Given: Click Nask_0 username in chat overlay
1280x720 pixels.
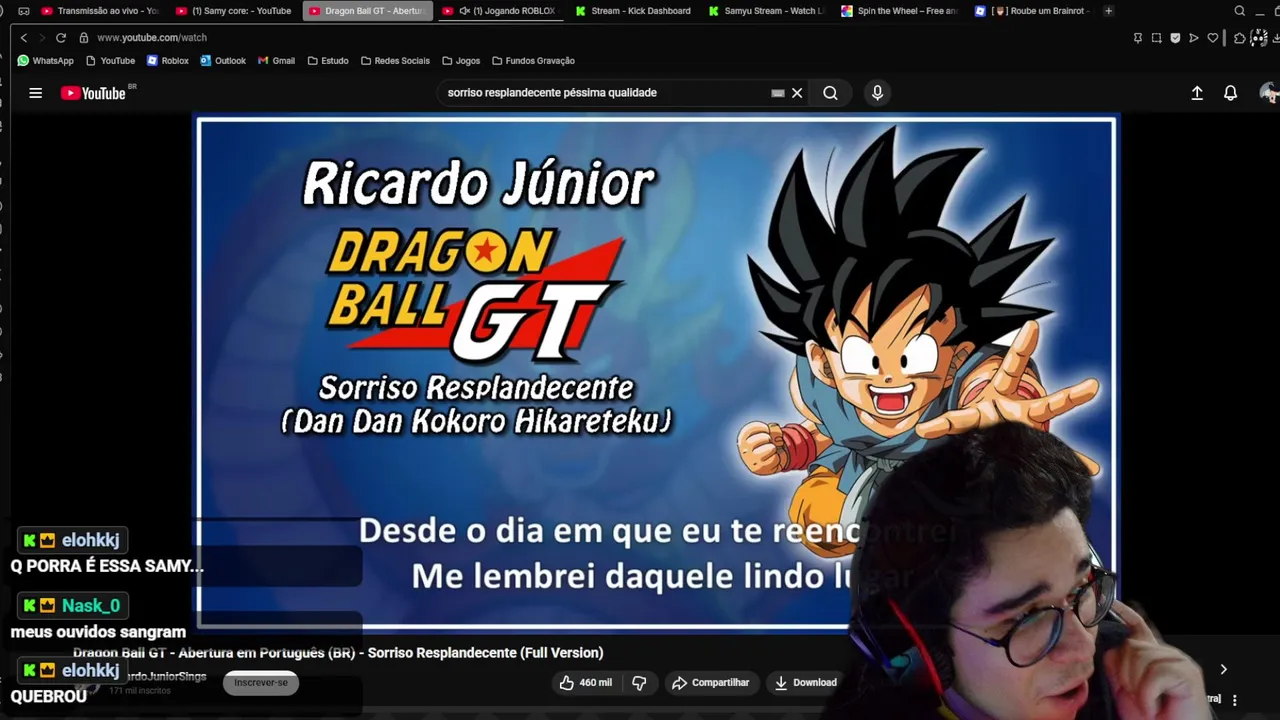Looking at the screenshot, I should (91, 606).
